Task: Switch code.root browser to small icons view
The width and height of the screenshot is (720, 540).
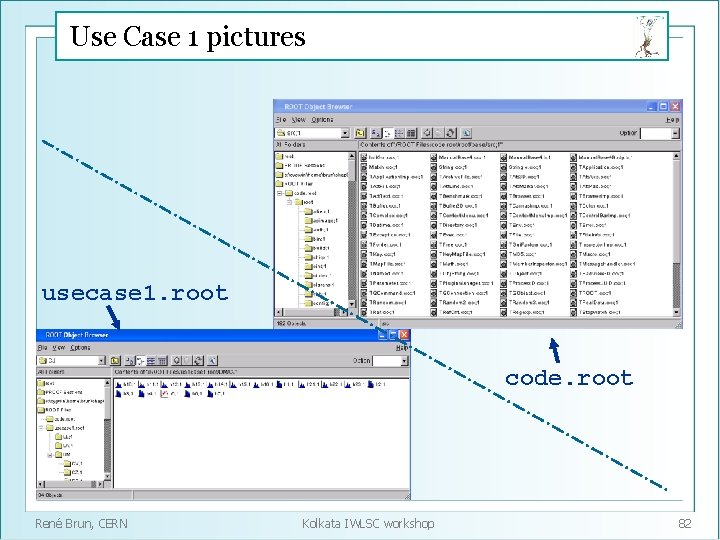Action: coord(388,133)
